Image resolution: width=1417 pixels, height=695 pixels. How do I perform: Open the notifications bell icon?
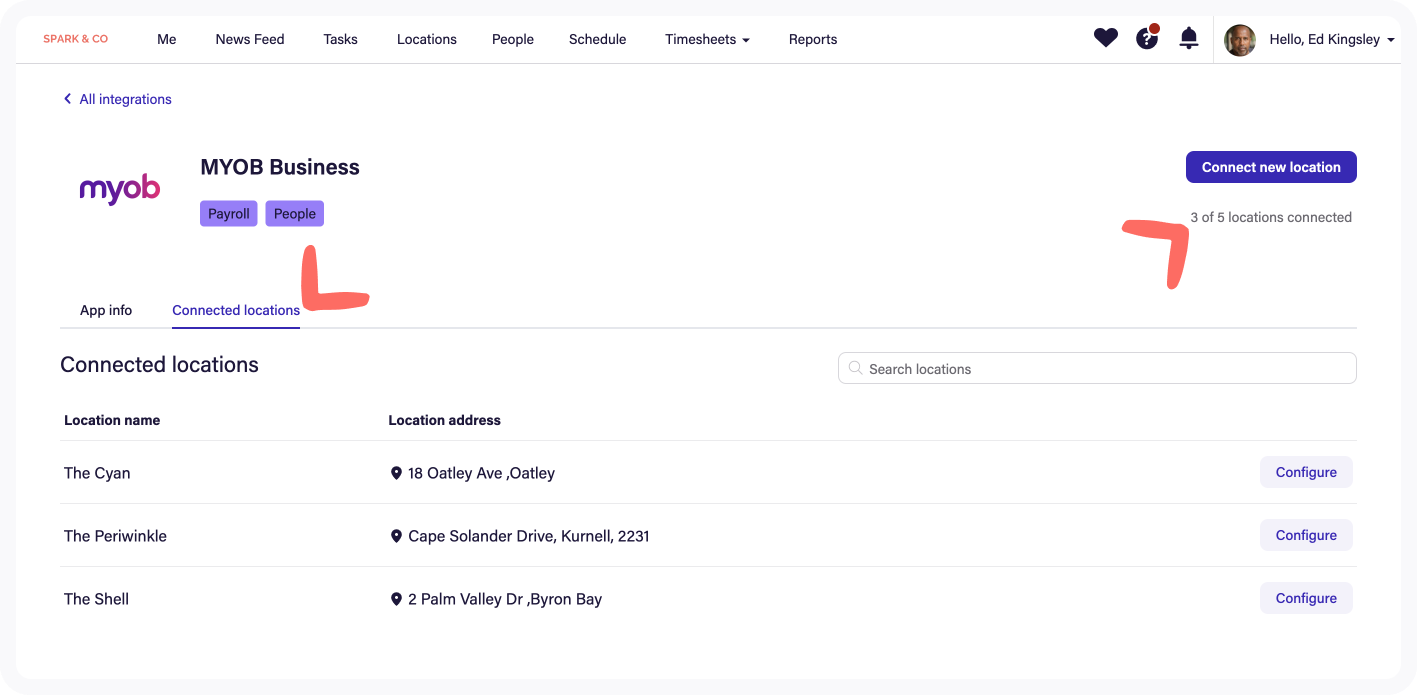click(x=1188, y=38)
